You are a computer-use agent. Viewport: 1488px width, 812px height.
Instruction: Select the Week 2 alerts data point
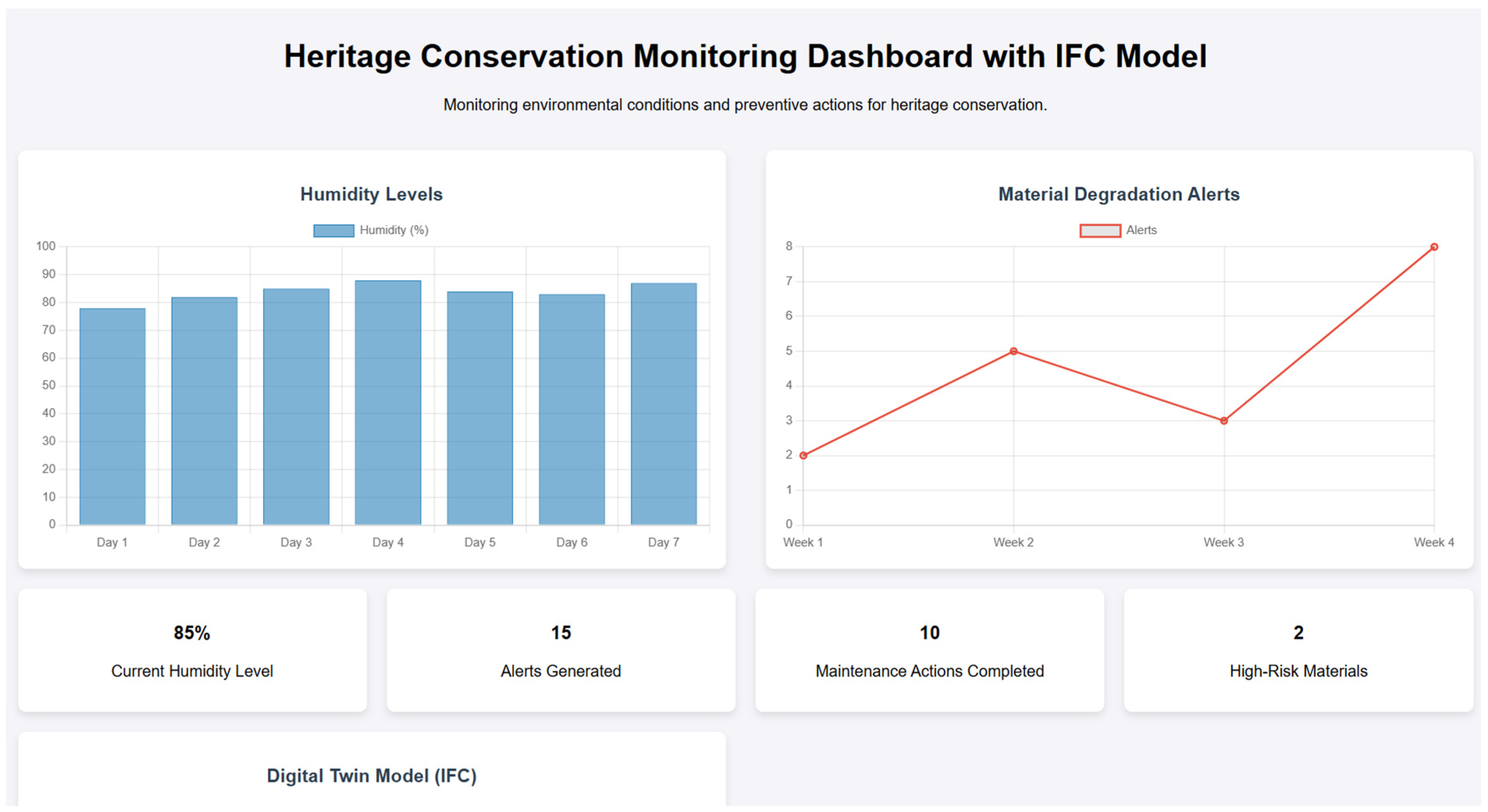click(x=1013, y=351)
